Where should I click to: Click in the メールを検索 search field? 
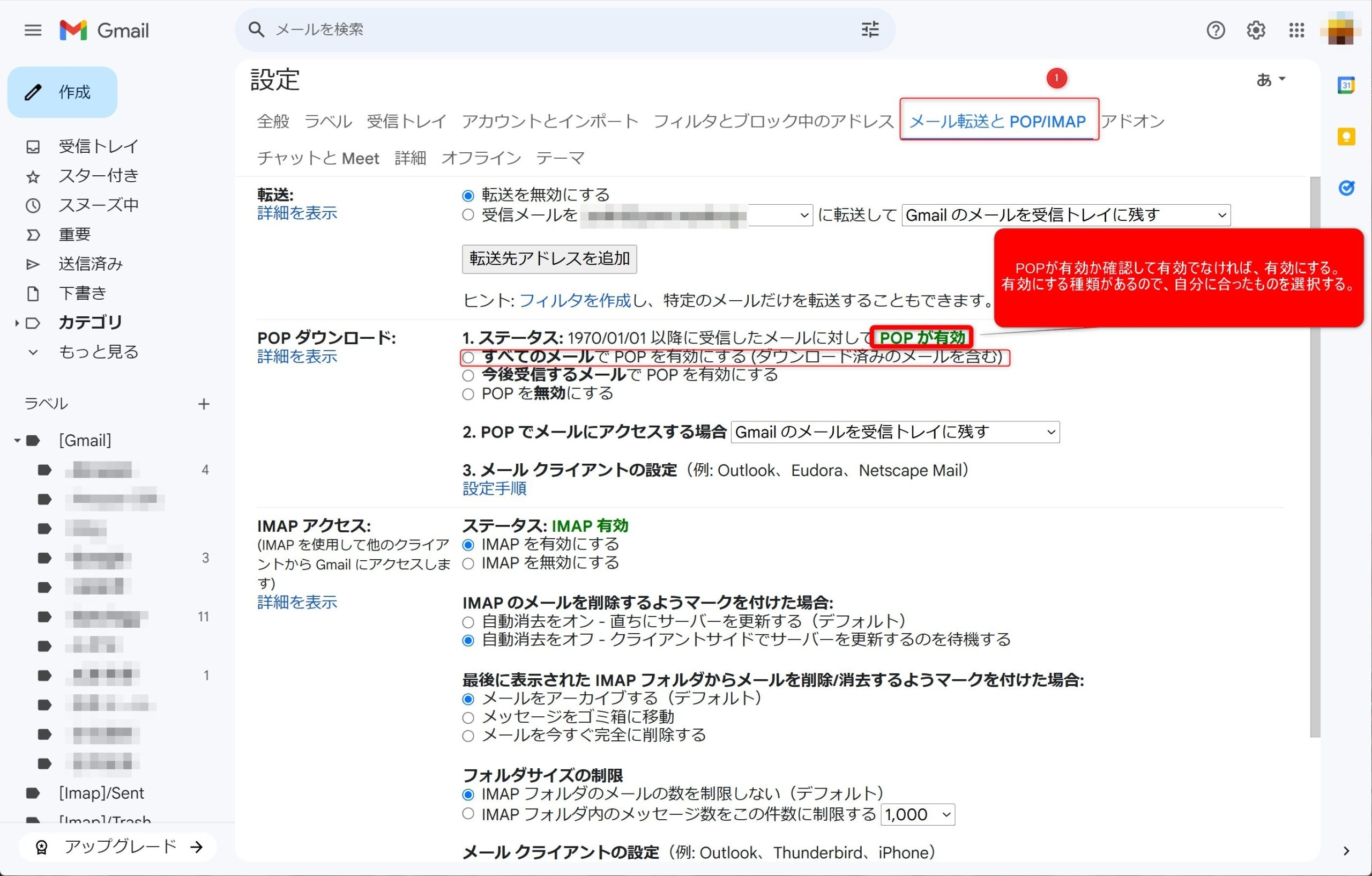coord(513,29)
